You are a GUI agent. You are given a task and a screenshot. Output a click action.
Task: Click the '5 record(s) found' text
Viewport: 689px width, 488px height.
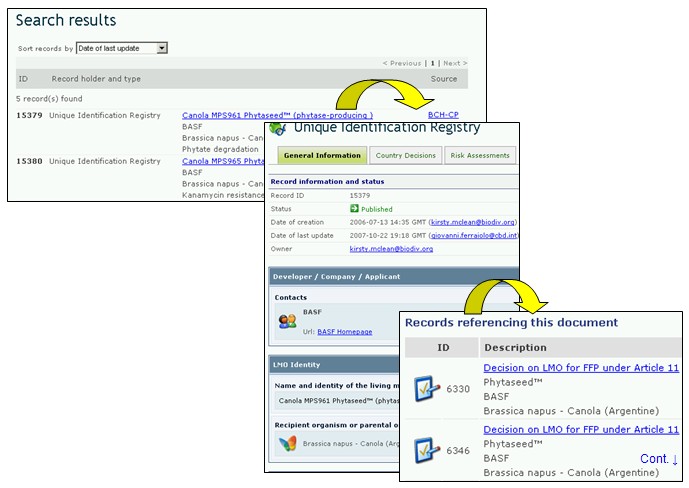49,99
